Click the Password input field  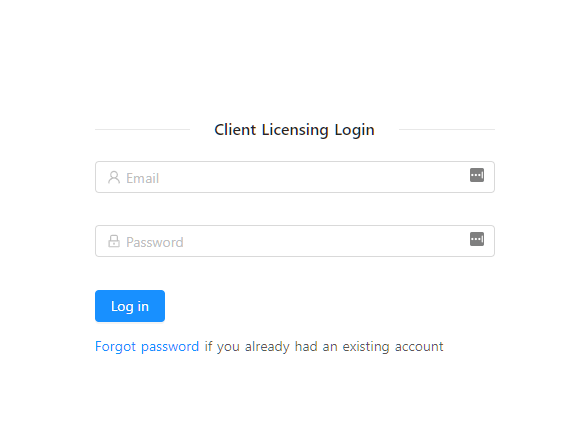[295, 241]
